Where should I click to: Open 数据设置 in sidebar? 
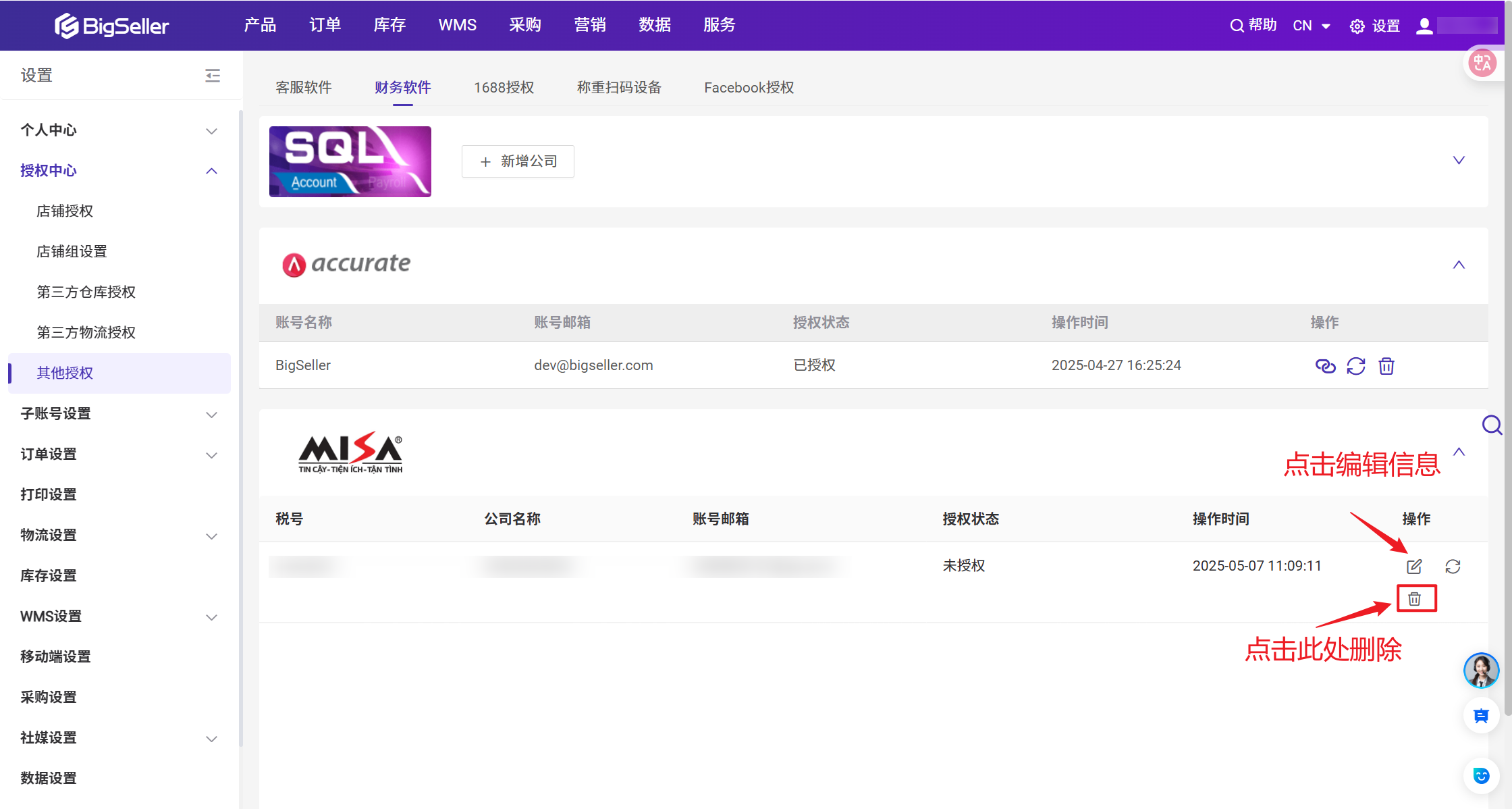click(49, 779)
